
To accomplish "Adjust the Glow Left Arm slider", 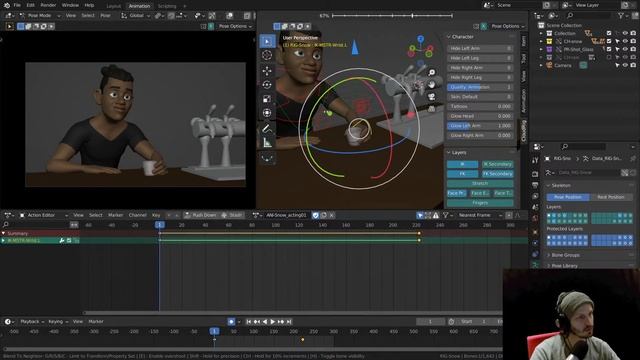I will (480, 126).
